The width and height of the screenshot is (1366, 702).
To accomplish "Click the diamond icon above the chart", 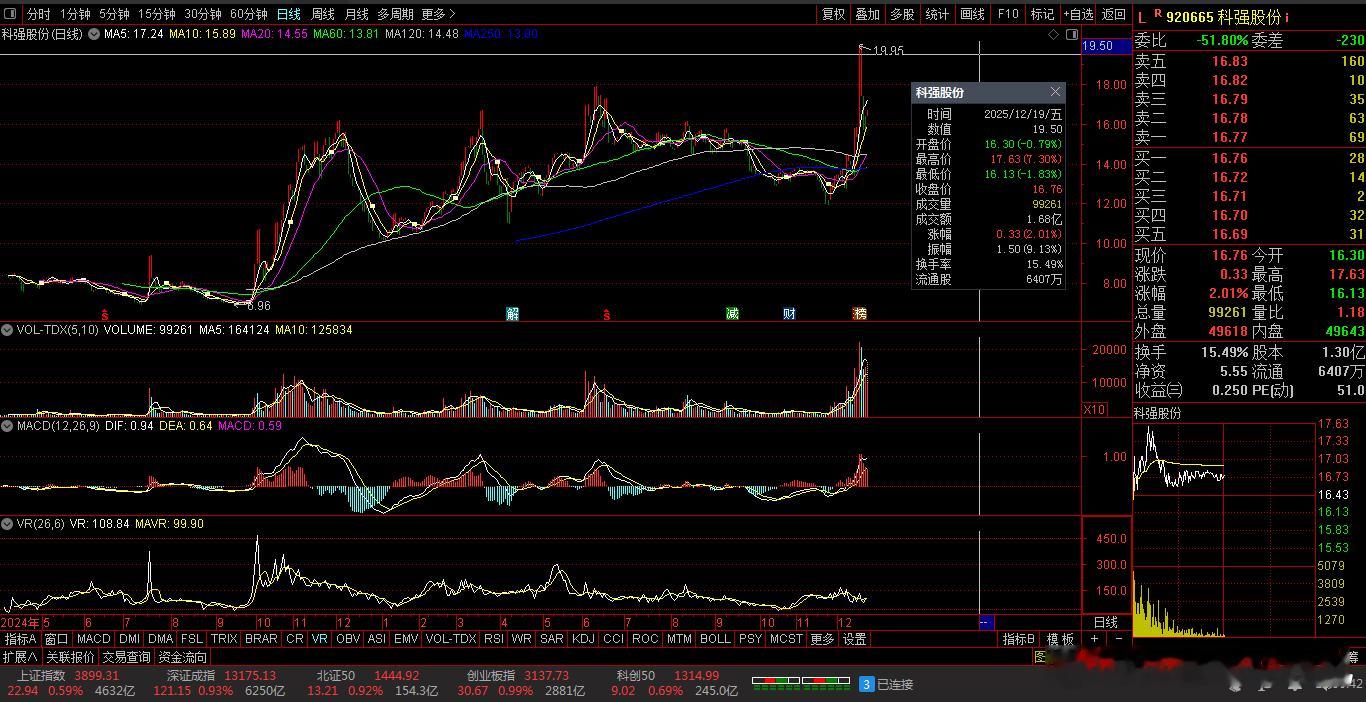I will (x=1053, y=34).
